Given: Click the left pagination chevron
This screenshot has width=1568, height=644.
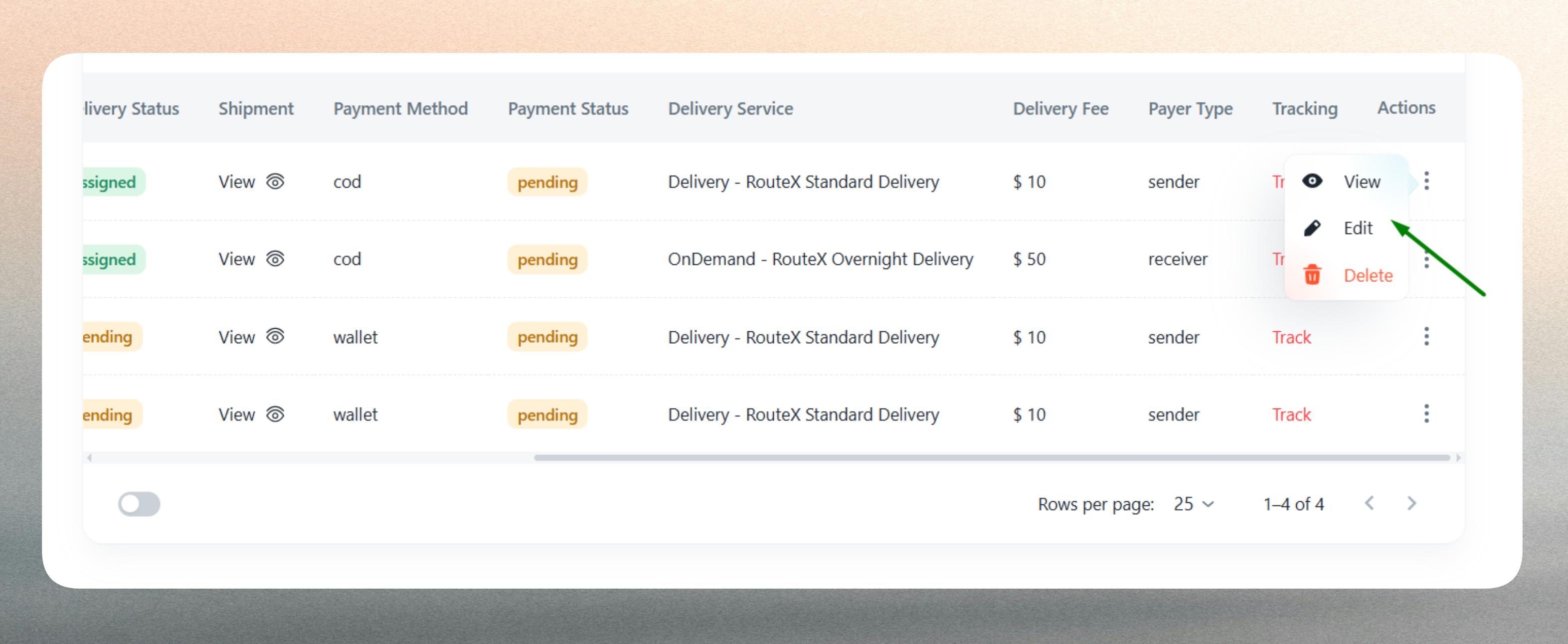Looking at the screenshot, I should click(x=1370, y=504).
